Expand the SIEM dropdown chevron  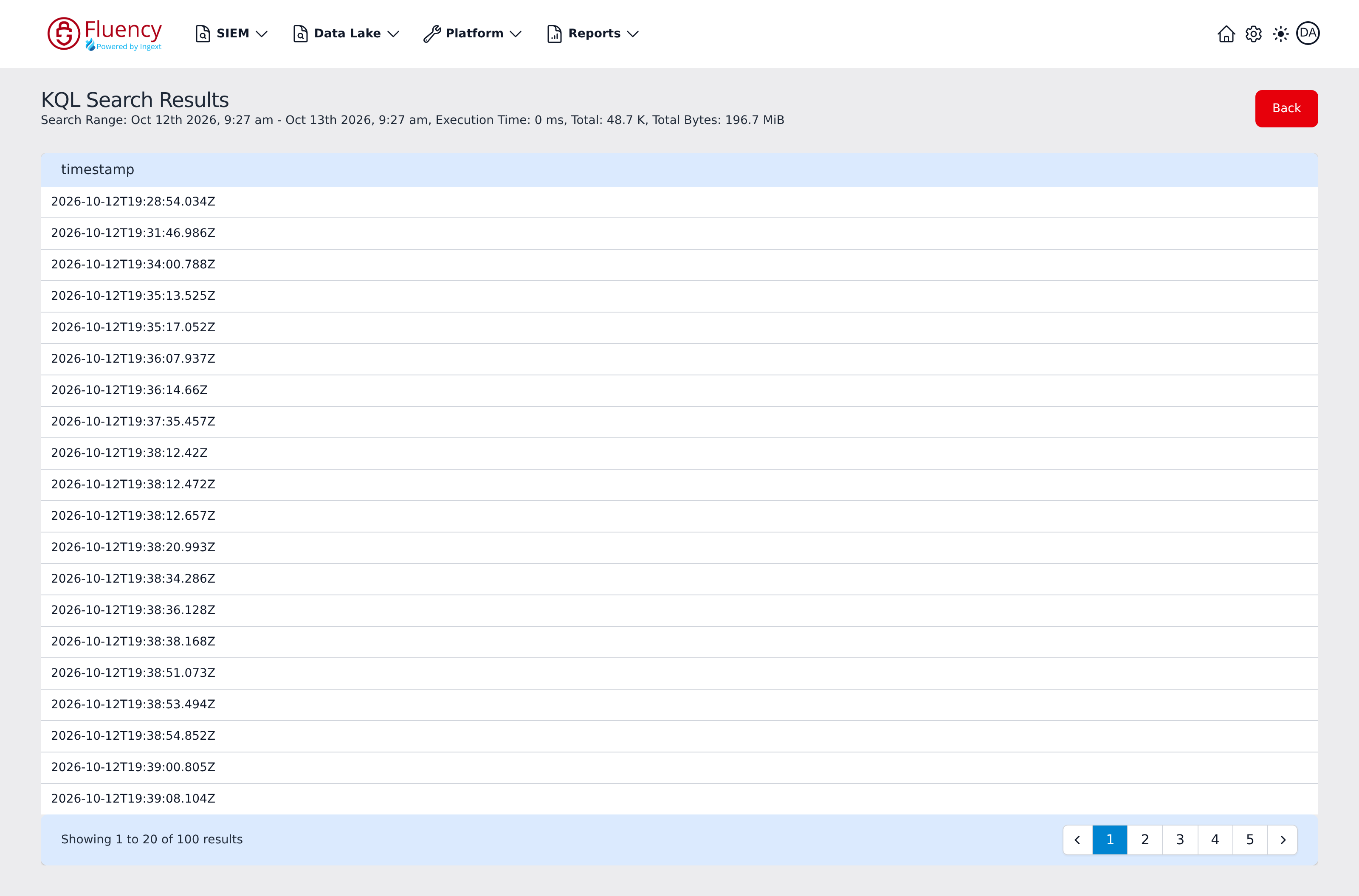click(x=262, y=34)
